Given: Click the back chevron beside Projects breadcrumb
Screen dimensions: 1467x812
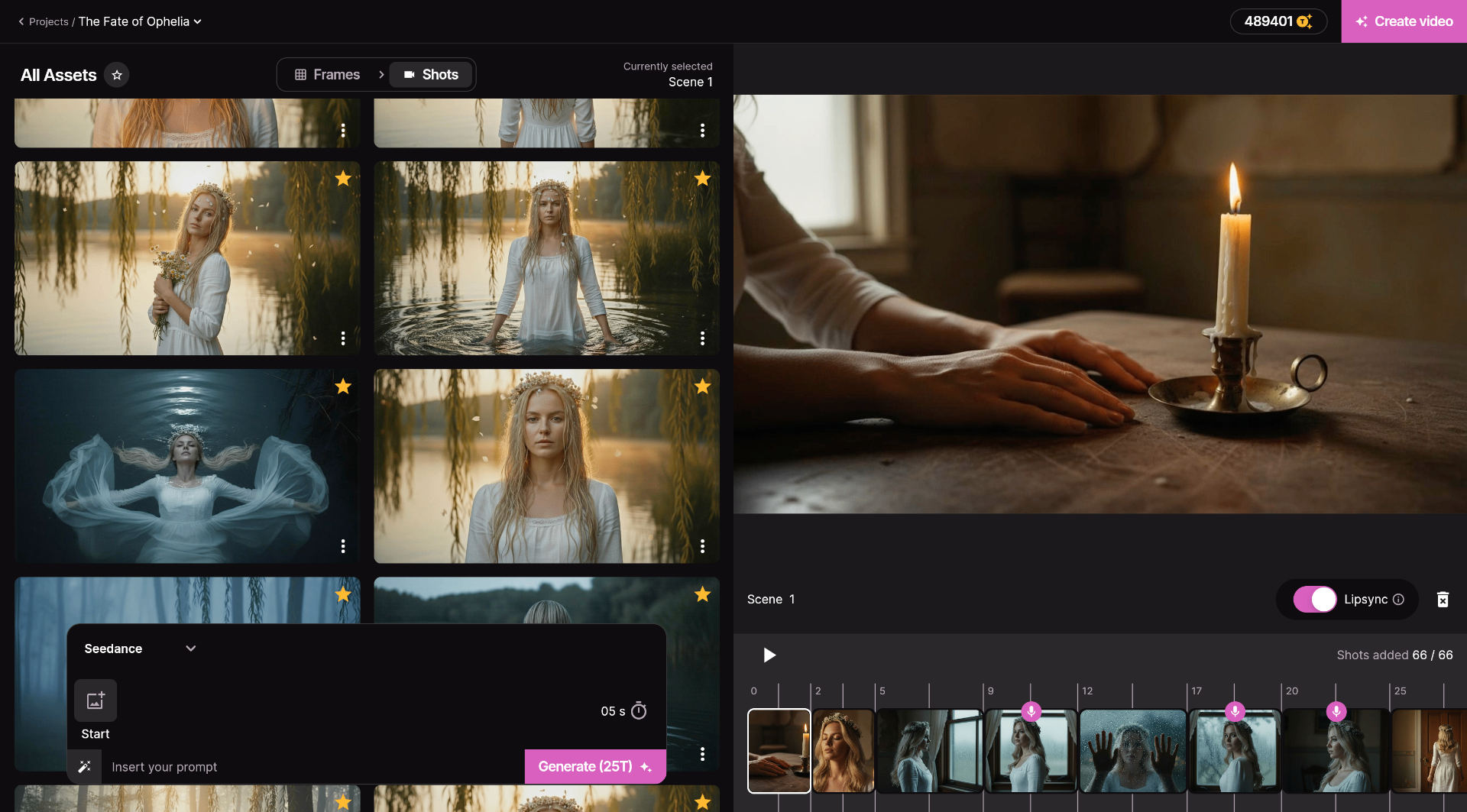Looking at the screenshot, I should (21, 21).
